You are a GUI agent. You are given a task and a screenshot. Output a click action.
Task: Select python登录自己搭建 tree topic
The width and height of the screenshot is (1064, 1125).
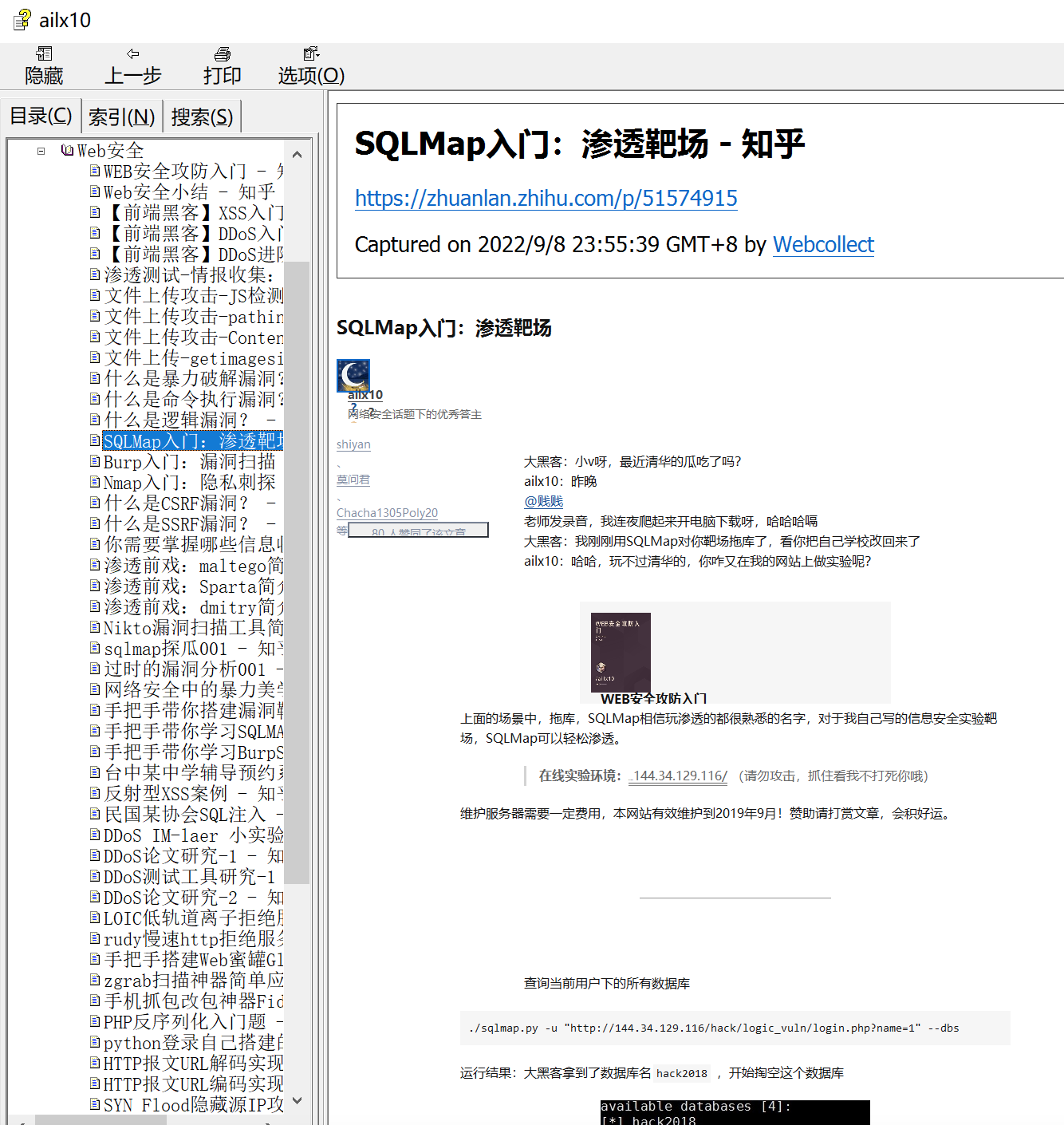coord(192,1042)
